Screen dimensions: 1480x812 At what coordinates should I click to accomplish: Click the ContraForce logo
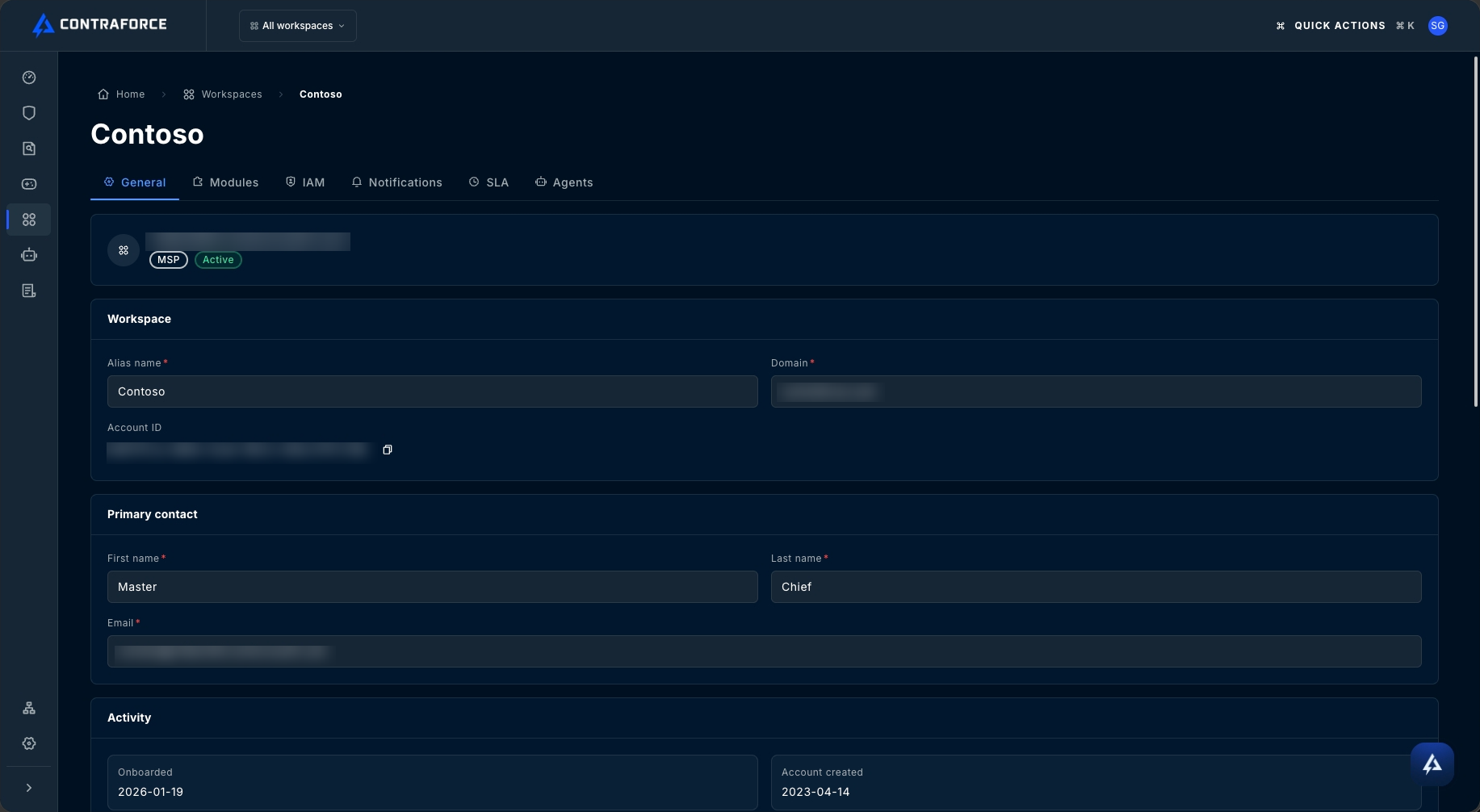coord(99,25)
